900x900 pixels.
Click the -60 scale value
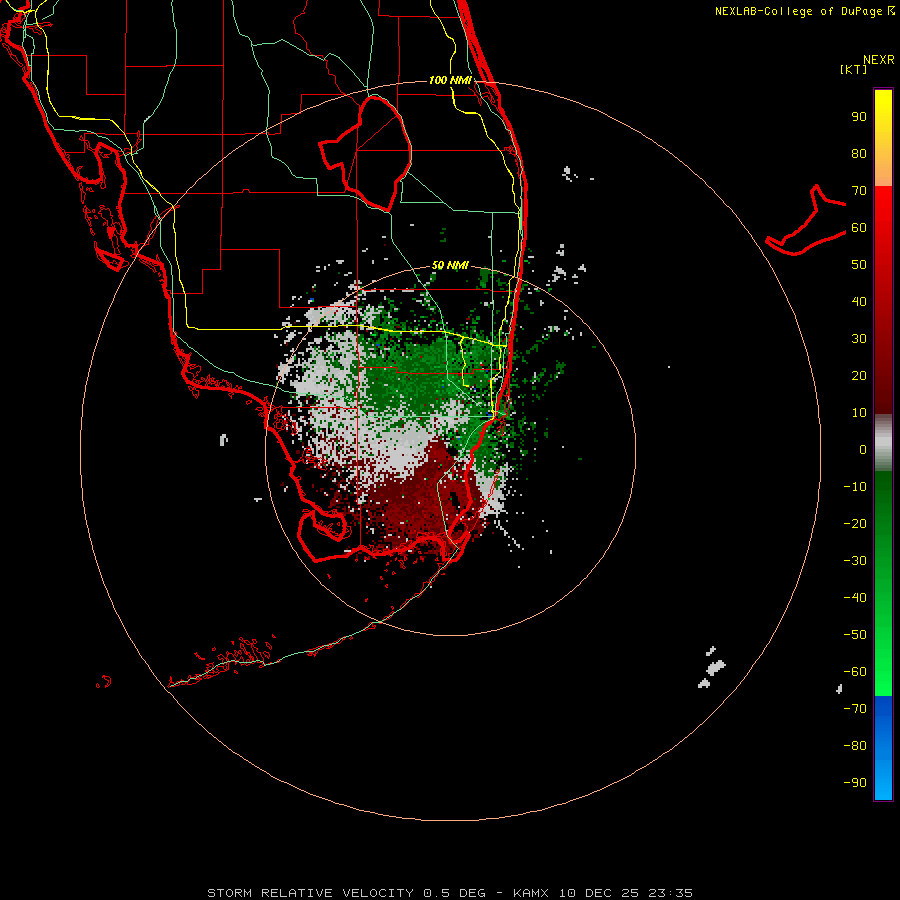point(855,672)
